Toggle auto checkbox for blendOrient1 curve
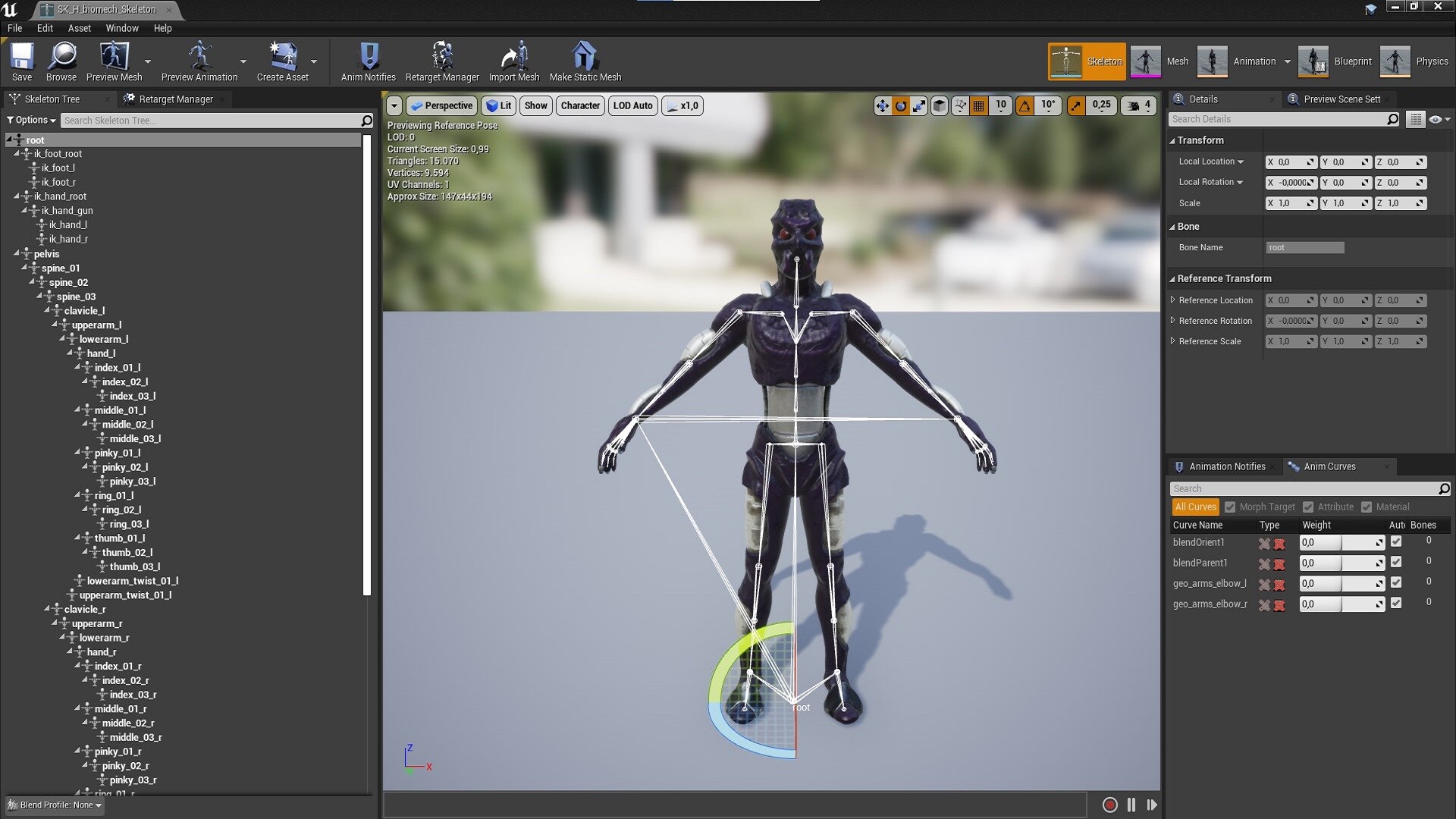1456x819 pixels. pos(1396,541)
